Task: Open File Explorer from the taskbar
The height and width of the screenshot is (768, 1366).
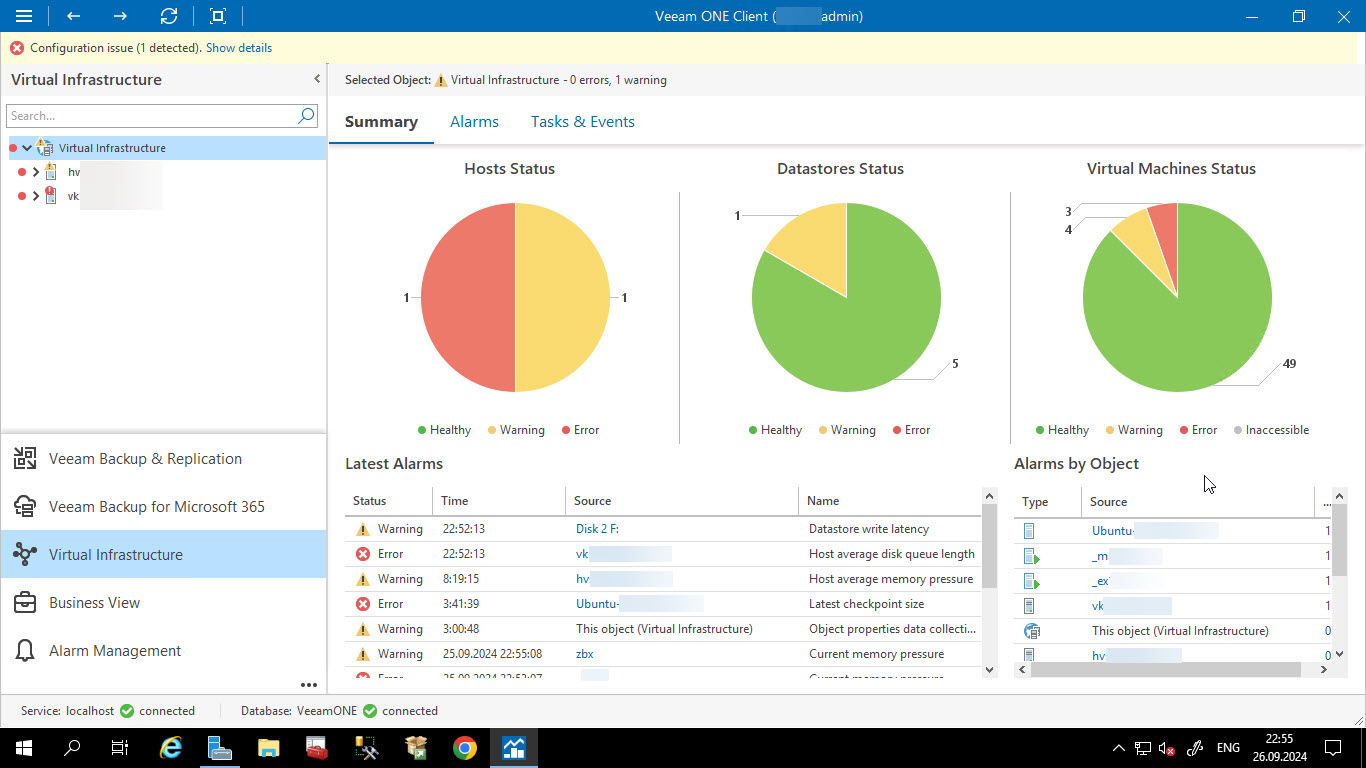Action: (x=269, y=748)
